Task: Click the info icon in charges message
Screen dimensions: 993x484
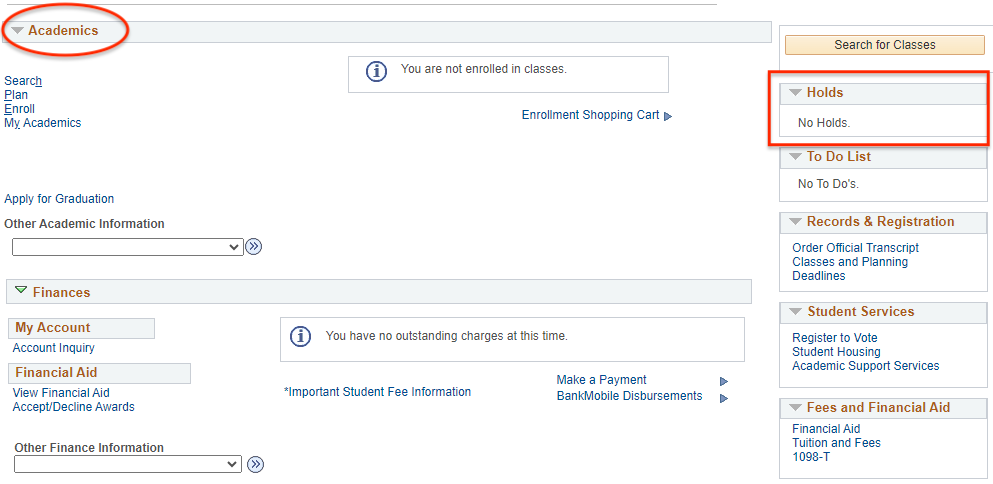Action: (x=301, y=337)
